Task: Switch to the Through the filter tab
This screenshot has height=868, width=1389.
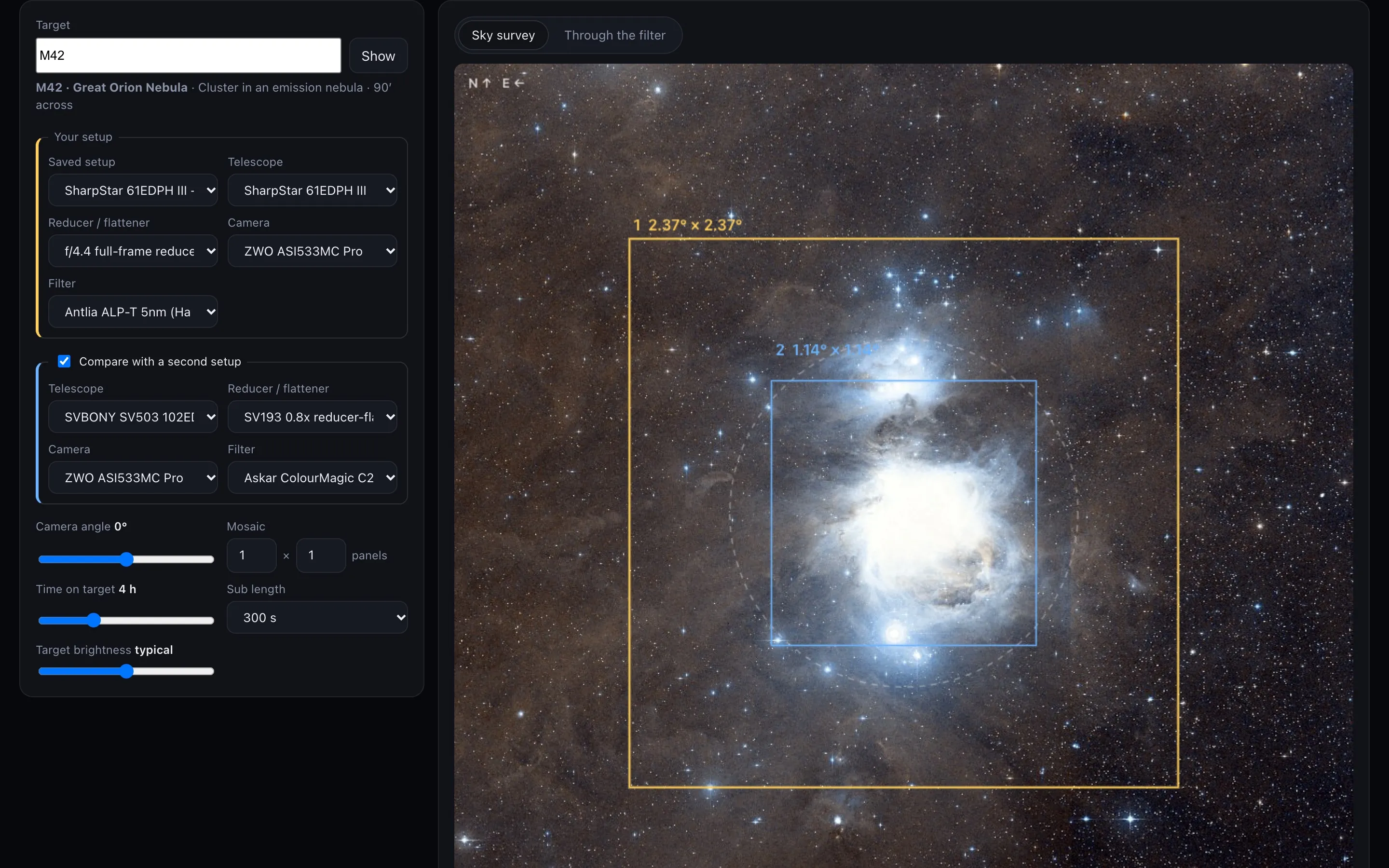Action: click(615, 35)
